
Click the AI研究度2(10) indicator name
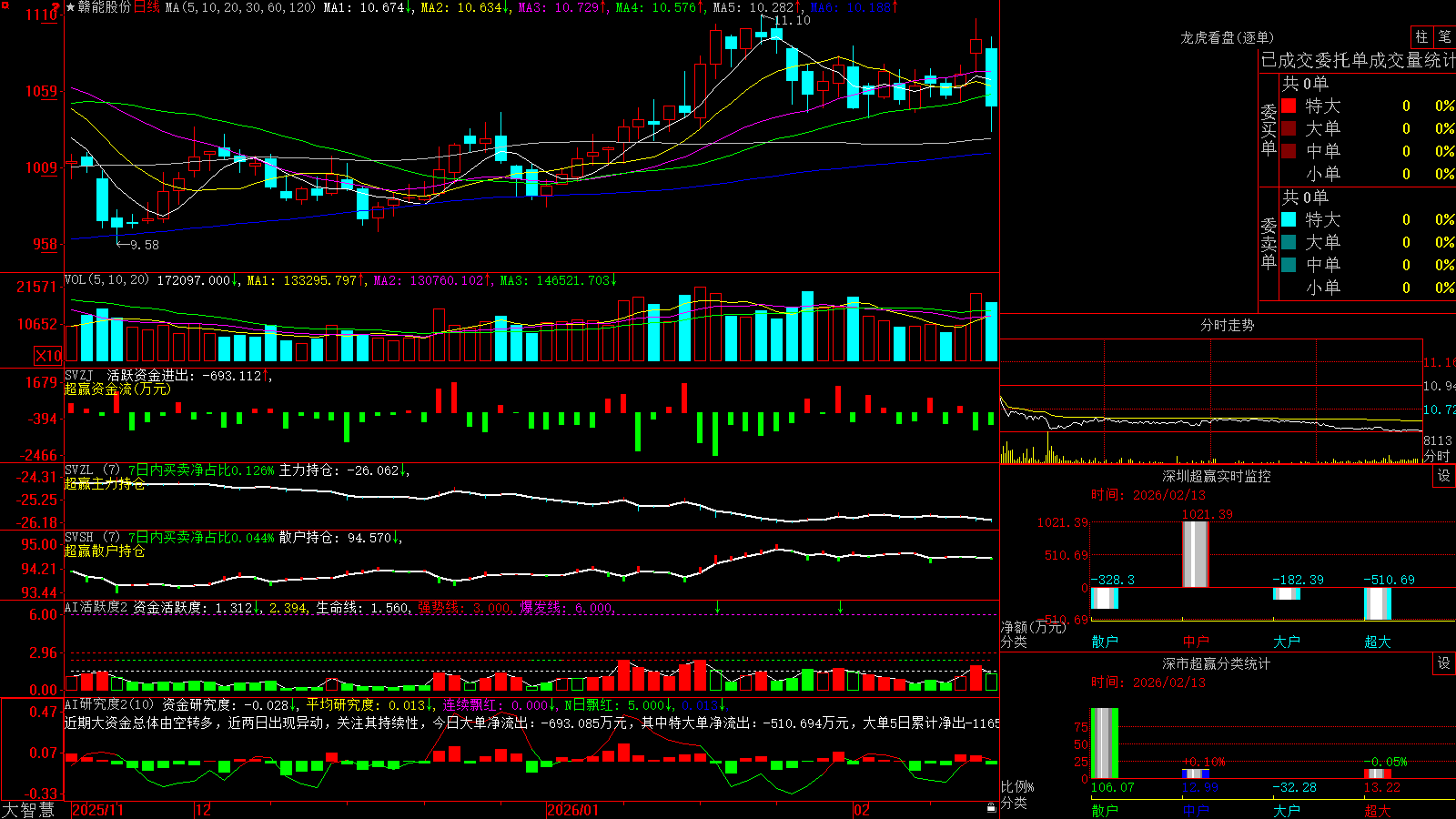tap(110, 704)
